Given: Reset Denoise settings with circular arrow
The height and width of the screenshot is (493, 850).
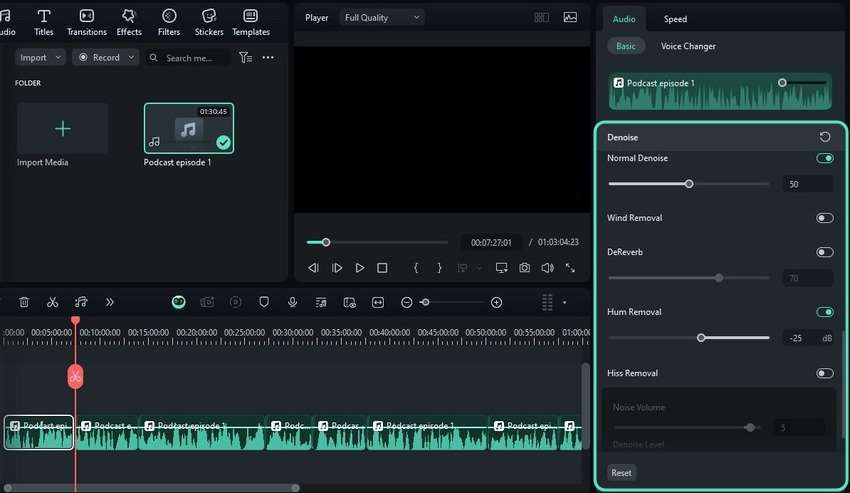Looking at the screenshot, I should point(825,137).
